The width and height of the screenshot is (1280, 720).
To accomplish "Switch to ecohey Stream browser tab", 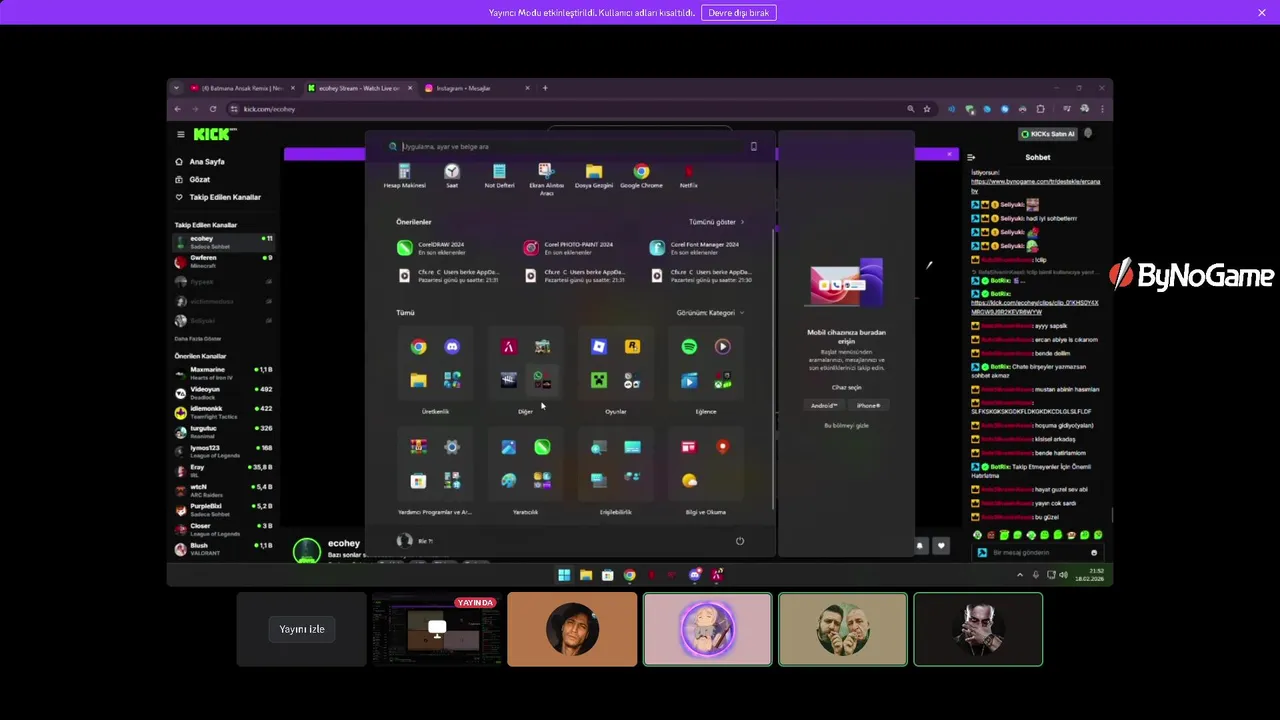I will coord(360,88).
